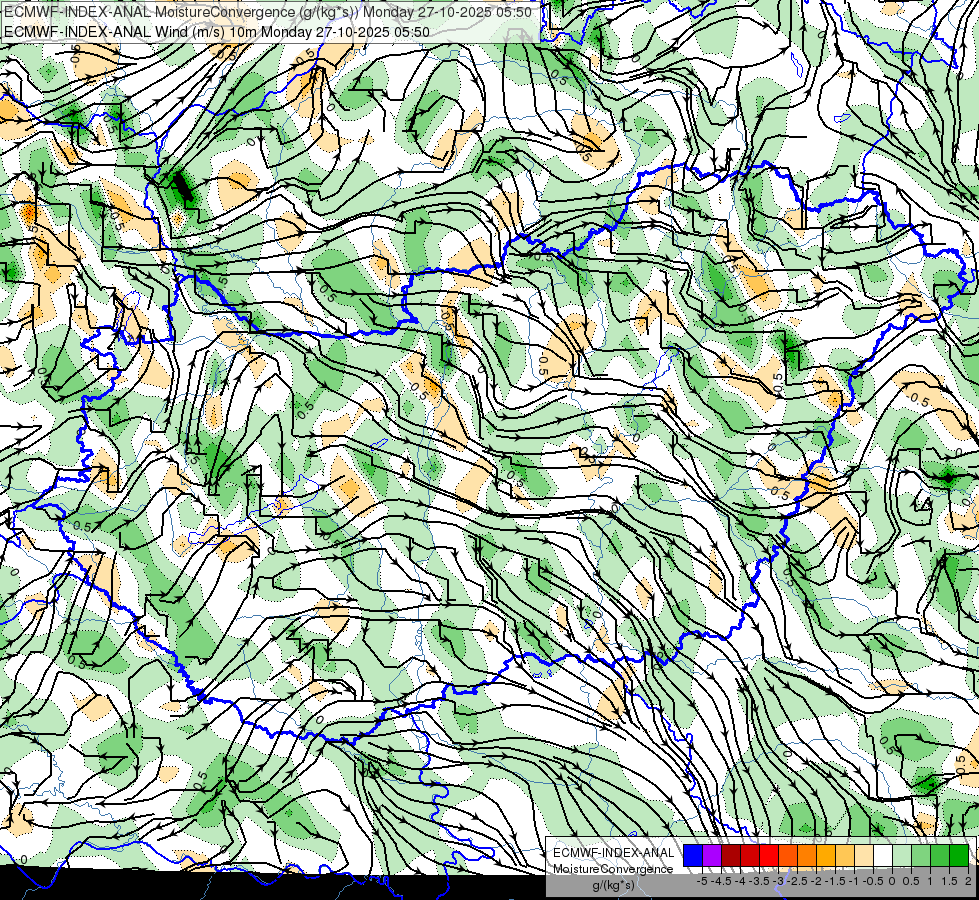Click the blue legend color swatch
Screen dimensions: 979x900
click(x=693, y=856)
